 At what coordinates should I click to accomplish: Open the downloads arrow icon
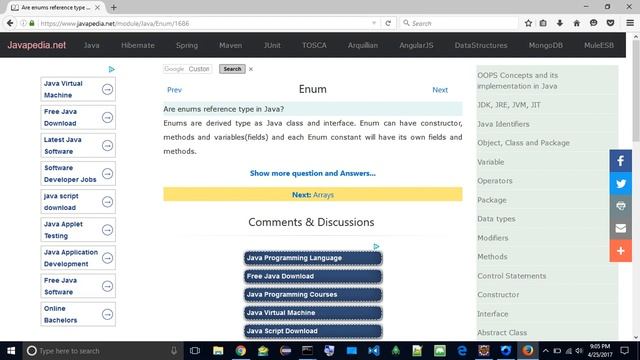coord(560,23)
